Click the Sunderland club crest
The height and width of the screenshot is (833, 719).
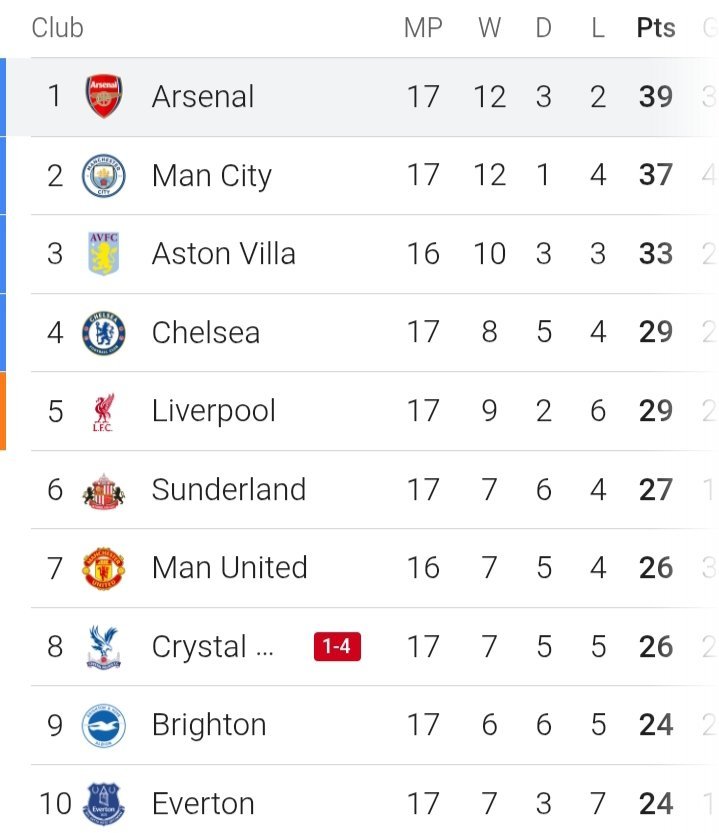(103, 490)
